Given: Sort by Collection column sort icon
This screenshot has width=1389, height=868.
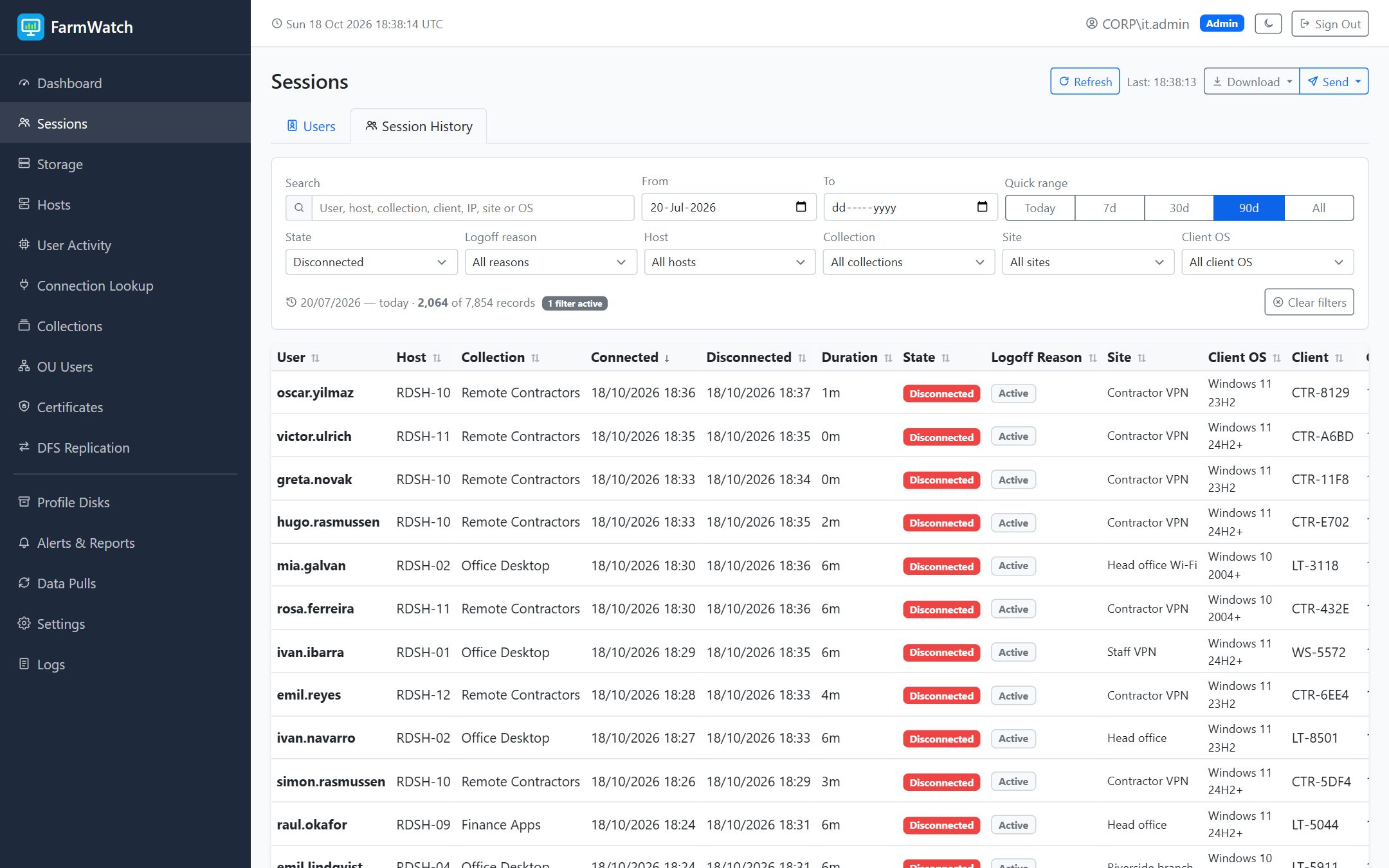Looking at the screenshot, I should coord(535,358).
